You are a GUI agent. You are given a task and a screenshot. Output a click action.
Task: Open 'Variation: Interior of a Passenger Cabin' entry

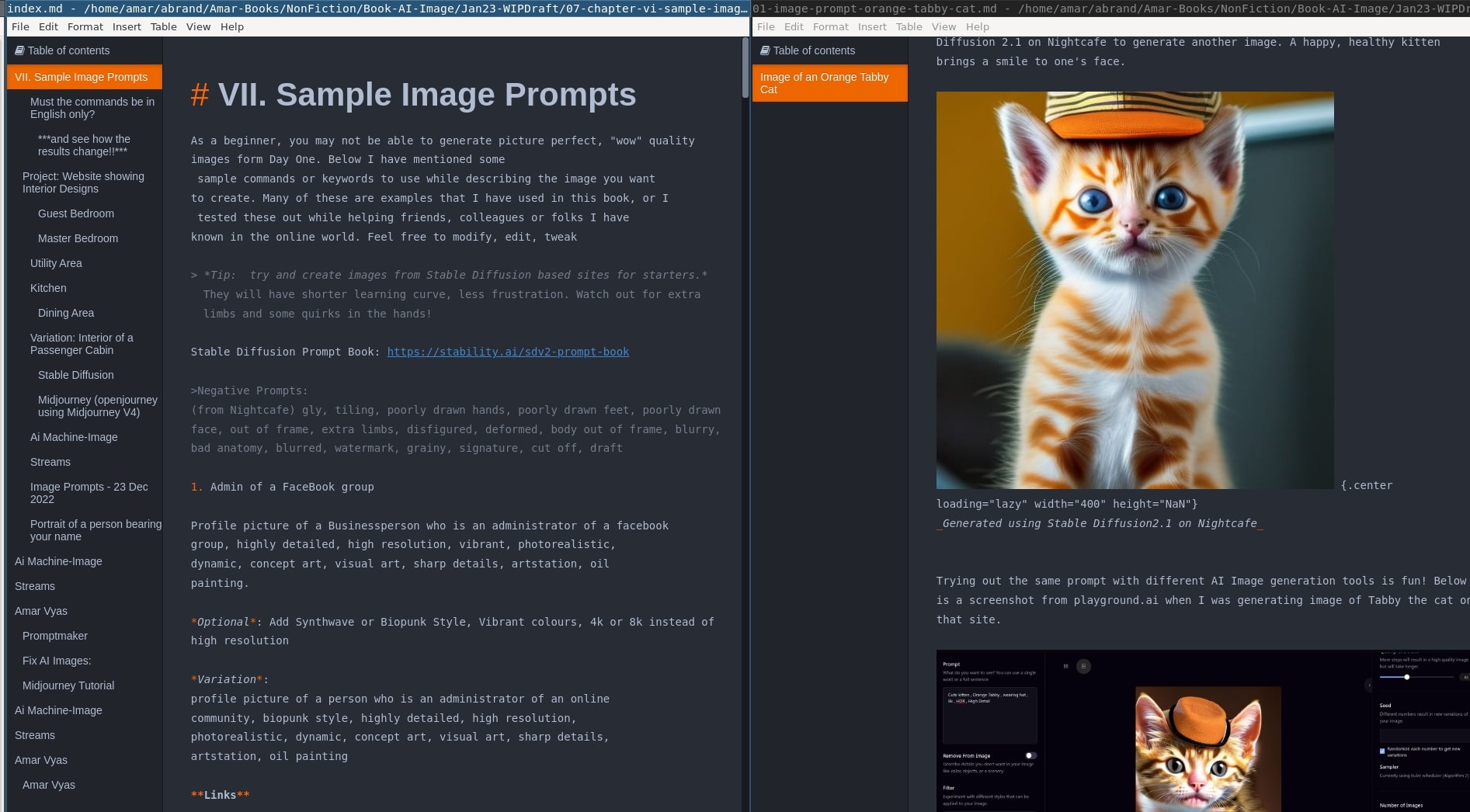[x=82, y=344]
